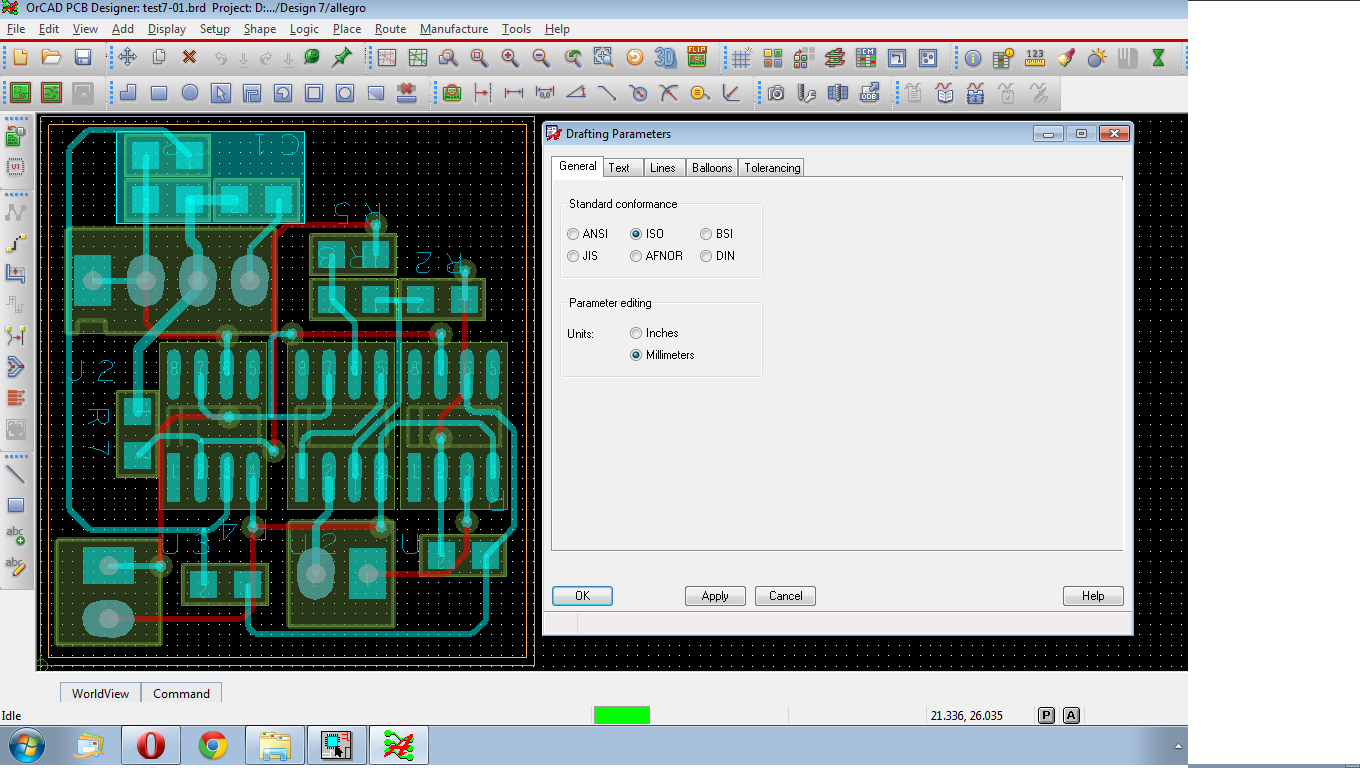The width and height of the screenshot is (1360, 768).
Task: Click the Show Element info icon
Action: click(x=973, y=58)
